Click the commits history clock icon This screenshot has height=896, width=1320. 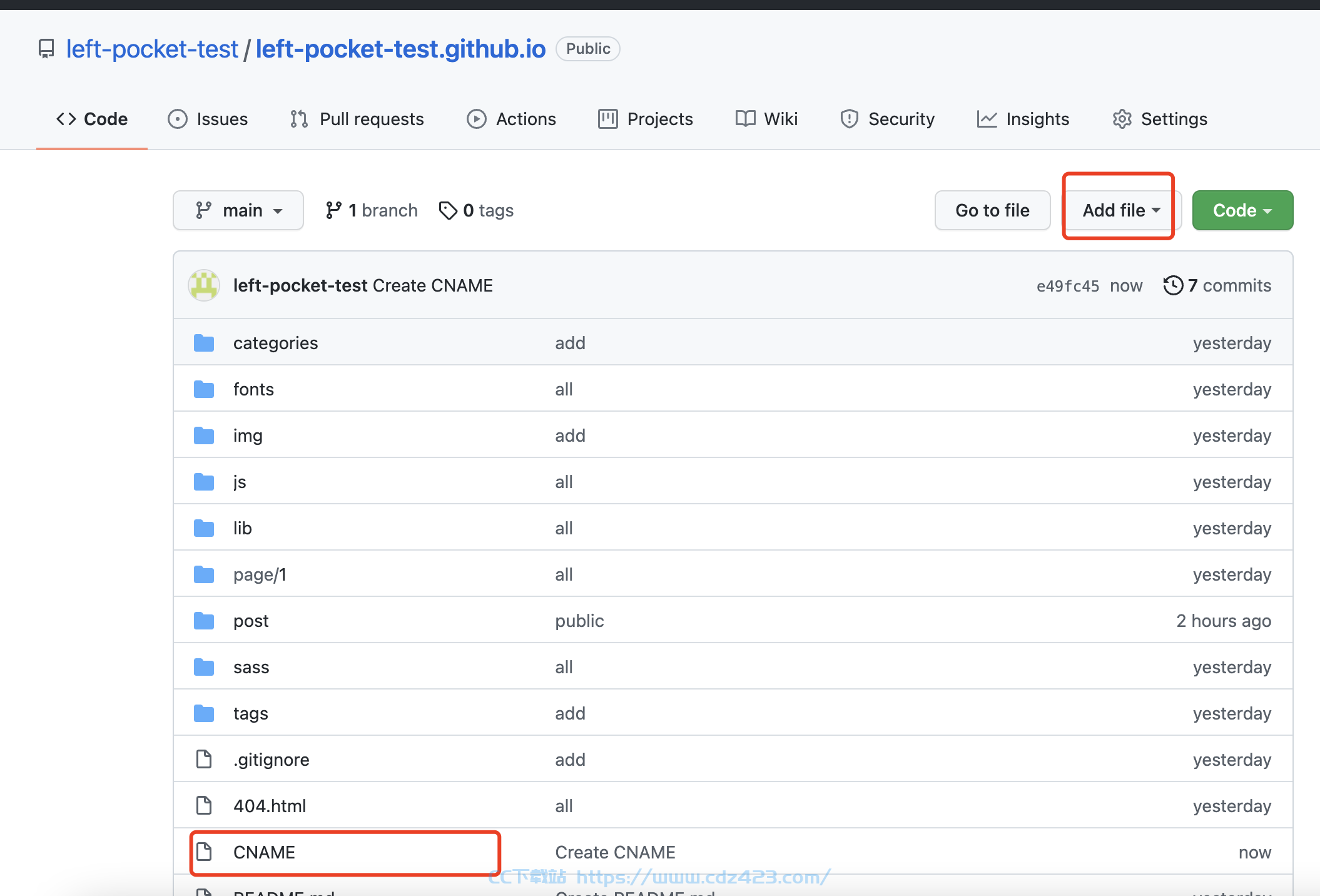[x=1173, y=285]
